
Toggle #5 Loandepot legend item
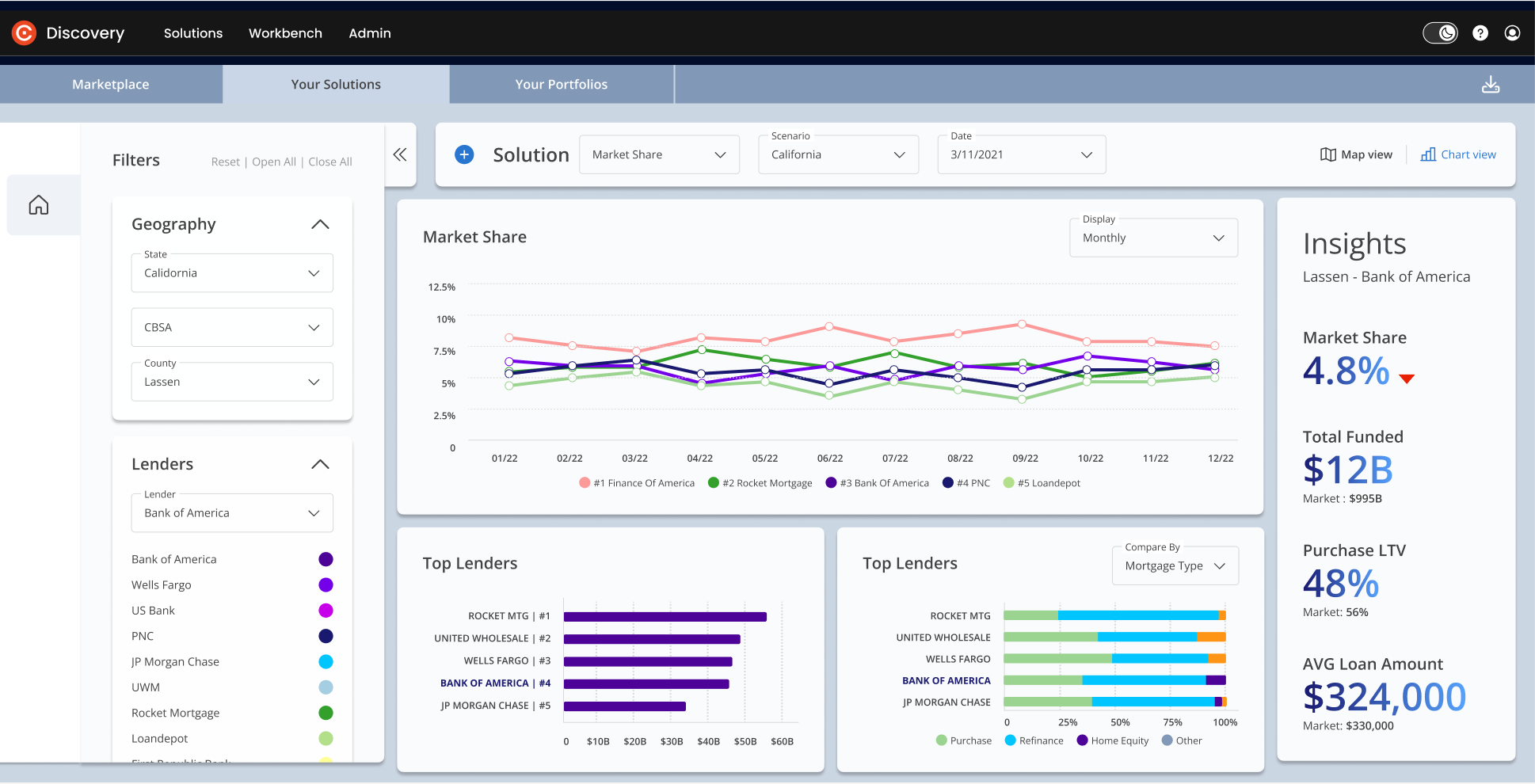pyautogui.click(x=1042, y=483)
